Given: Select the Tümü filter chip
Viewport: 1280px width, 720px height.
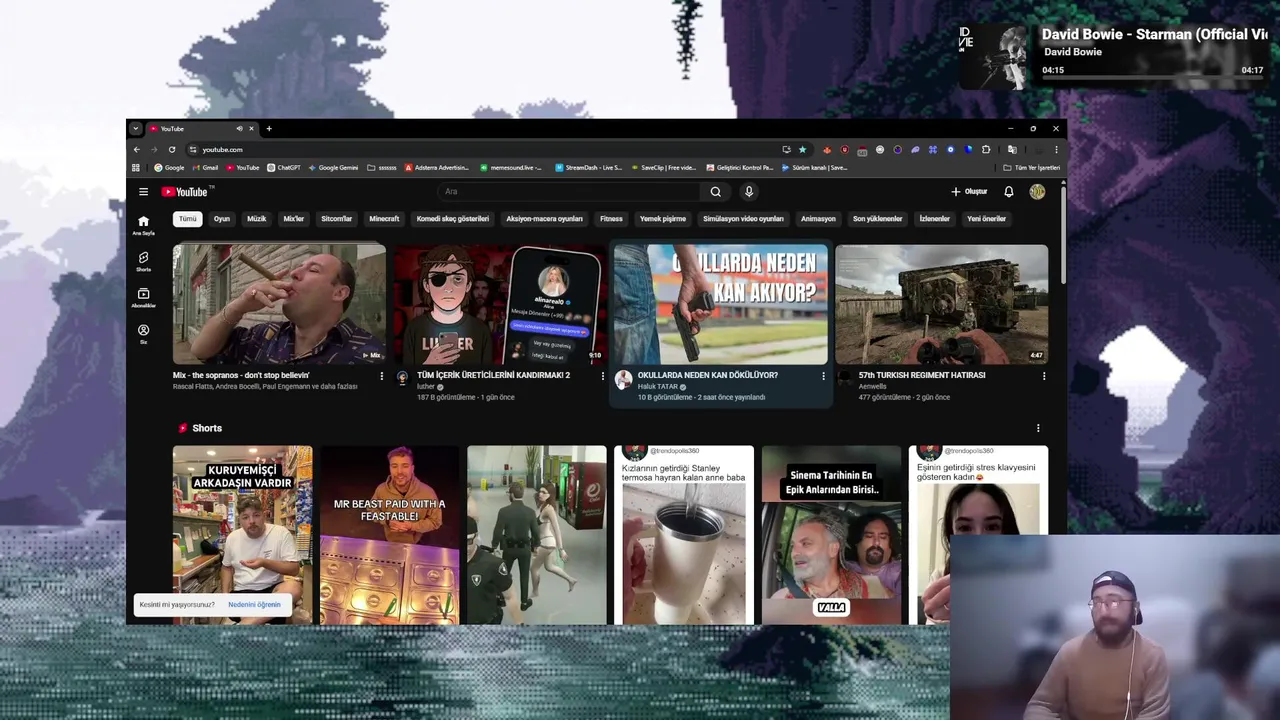Looking at the screenshot, I should (187, 219).
